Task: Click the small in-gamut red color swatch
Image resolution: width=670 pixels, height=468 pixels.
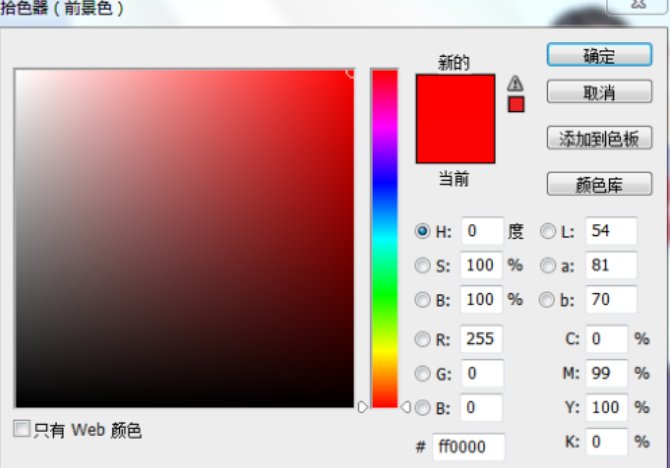Action: click(x=516, y=104)
